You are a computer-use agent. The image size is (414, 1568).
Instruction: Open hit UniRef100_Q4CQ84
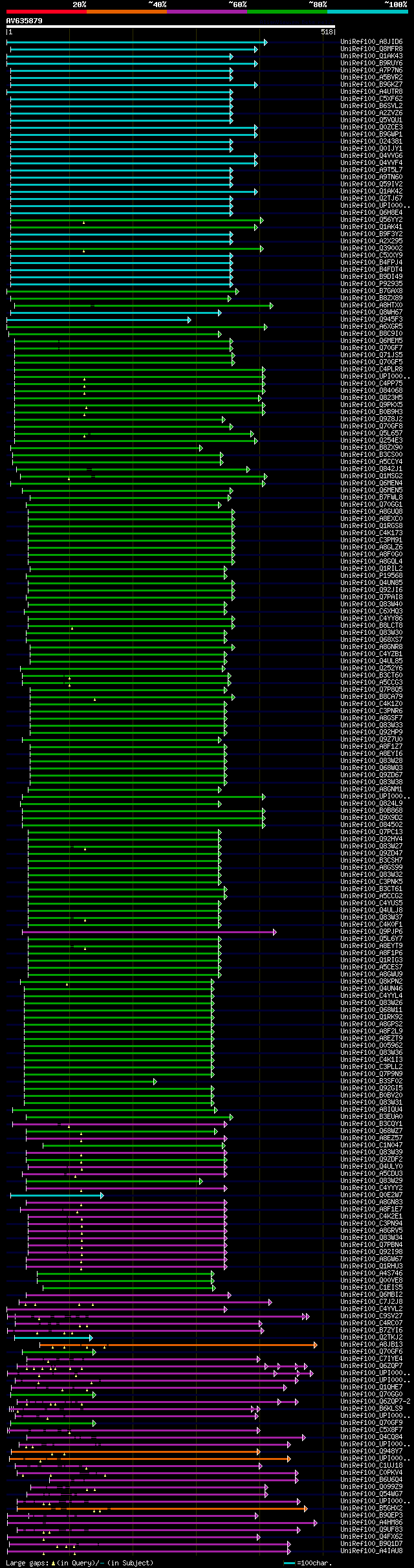point(371,1437)
